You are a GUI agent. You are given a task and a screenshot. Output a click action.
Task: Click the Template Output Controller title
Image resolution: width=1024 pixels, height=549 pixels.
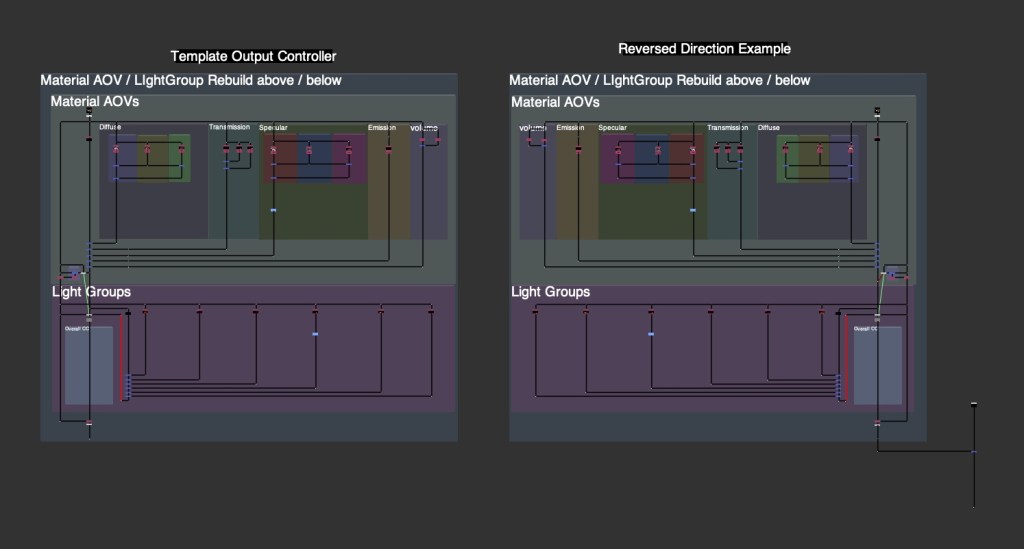click(x=253, y=56)
